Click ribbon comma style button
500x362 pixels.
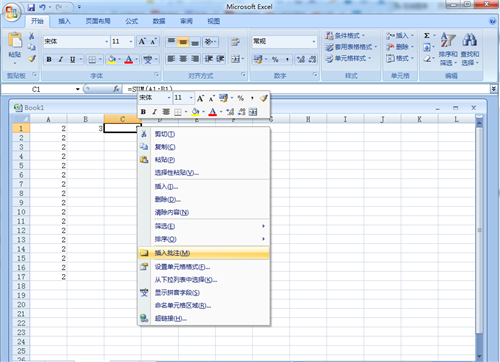click(287, 59)
